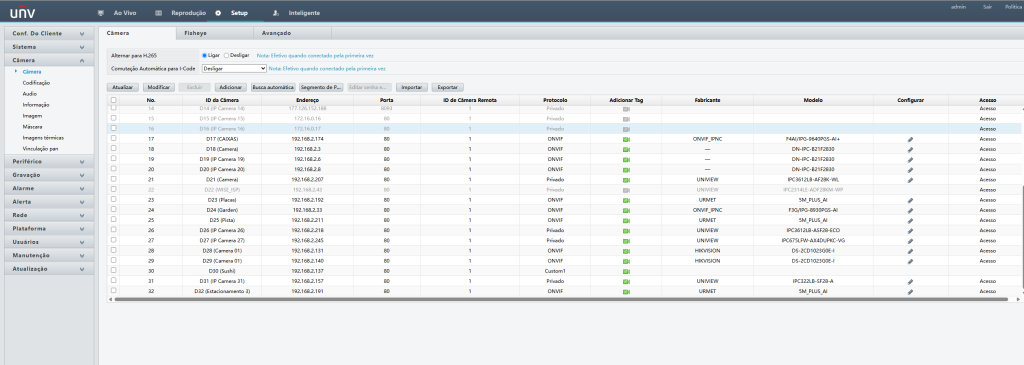This screenshot has height=365, width=1024.
Task: Click camera tag icon for D30 (Sushi)
Action: point(626,271)
